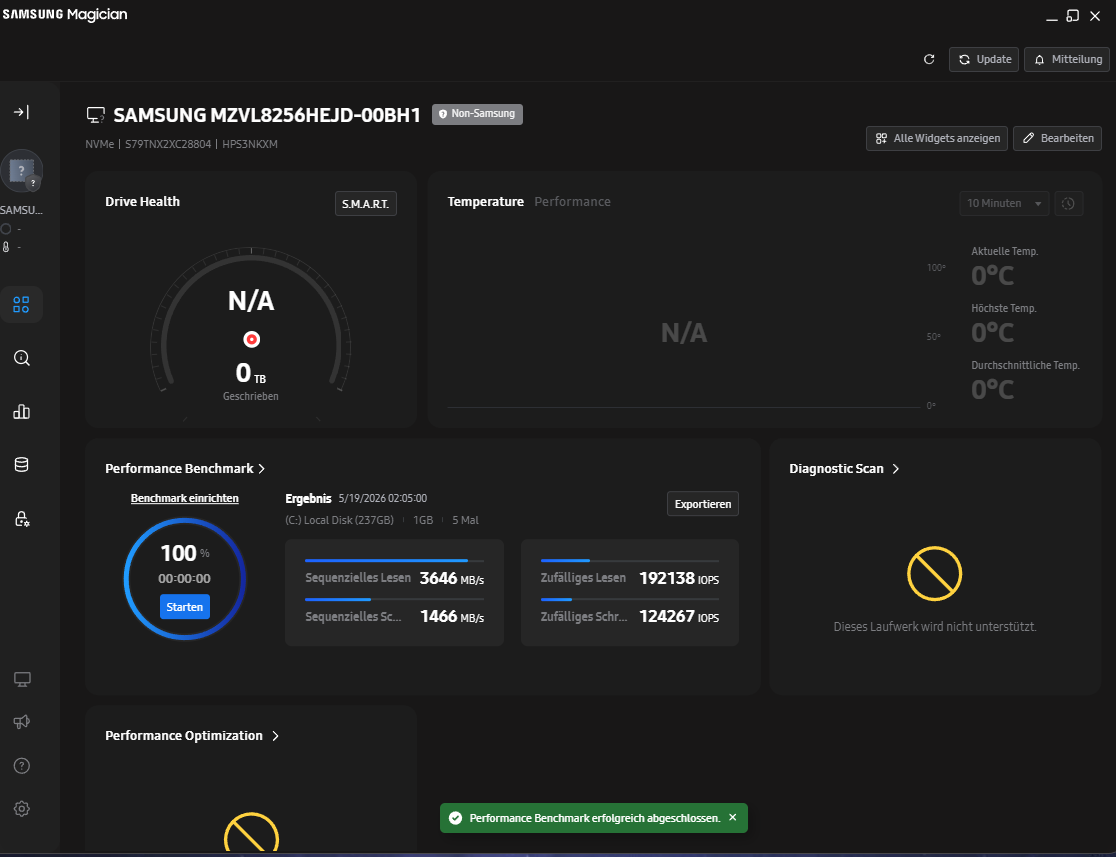Click the Aktuelle Temp. 0°C value
Viewport: 1116px width, 857px height.
coord(992,275)
